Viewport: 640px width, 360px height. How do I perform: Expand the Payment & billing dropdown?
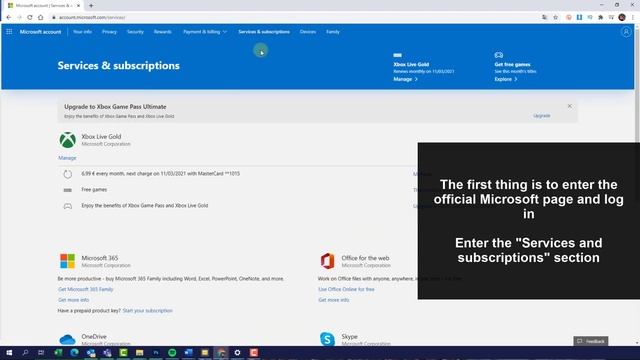pos(205,32)
